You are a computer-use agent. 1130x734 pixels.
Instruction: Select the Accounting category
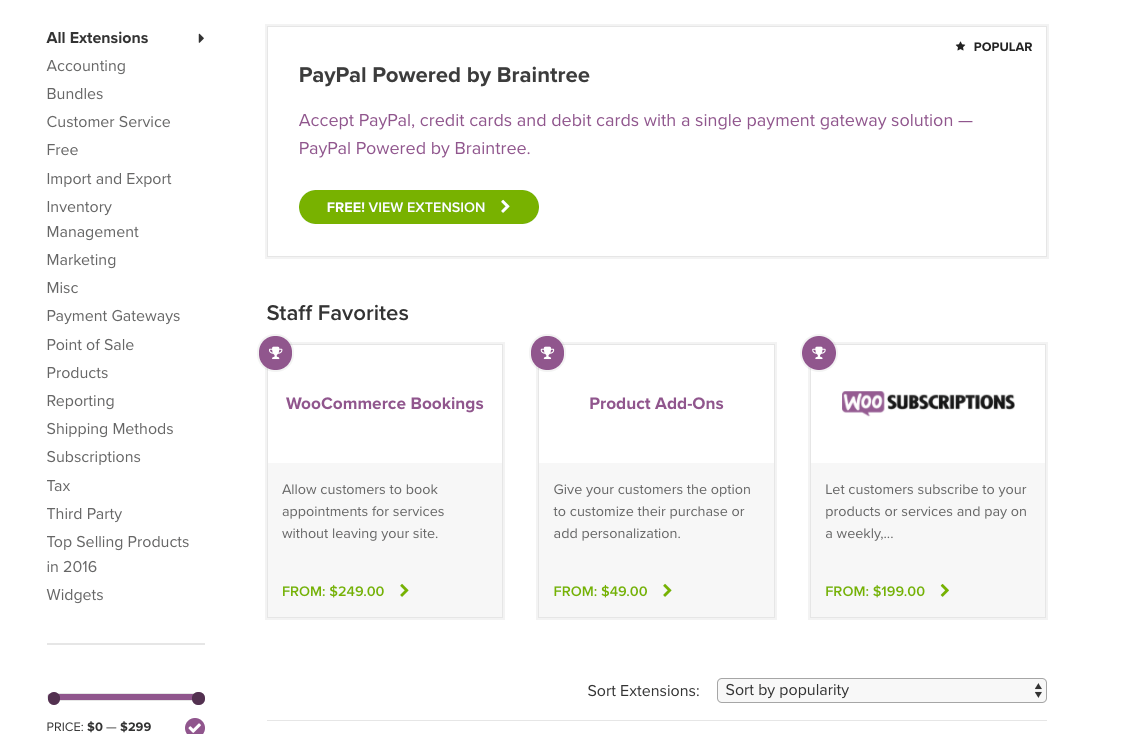(x=86, y=66)
